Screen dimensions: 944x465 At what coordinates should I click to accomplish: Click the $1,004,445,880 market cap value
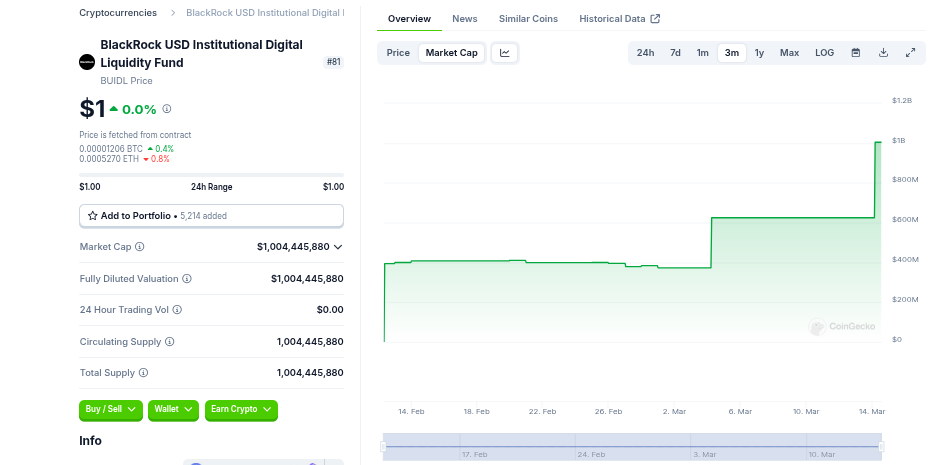293,247
